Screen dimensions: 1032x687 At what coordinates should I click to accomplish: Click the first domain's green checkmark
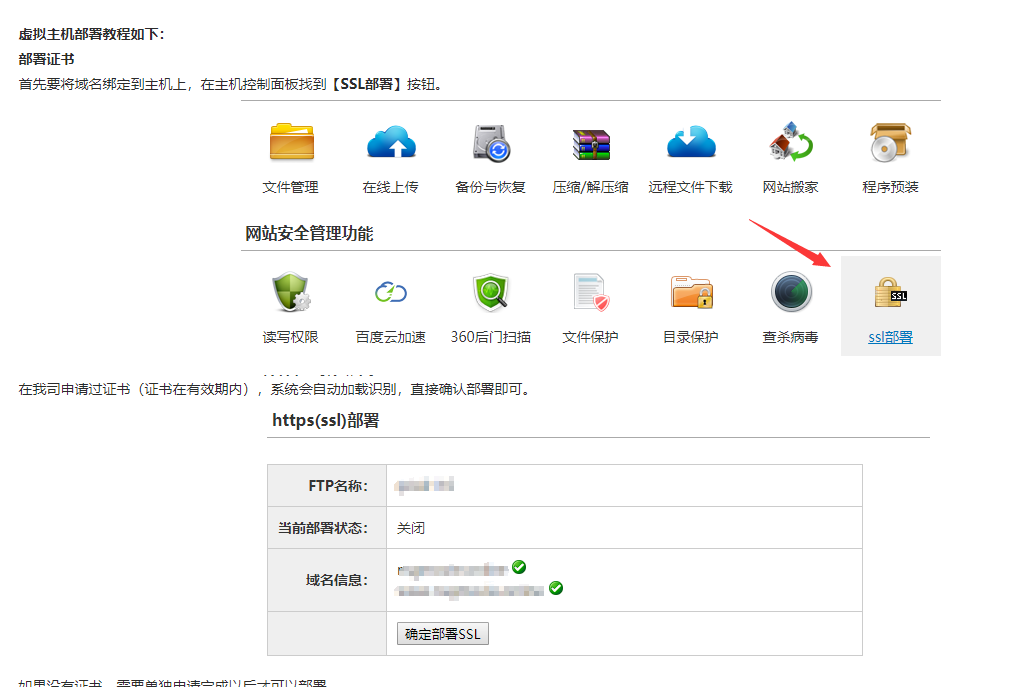click(x=518, y=567)
